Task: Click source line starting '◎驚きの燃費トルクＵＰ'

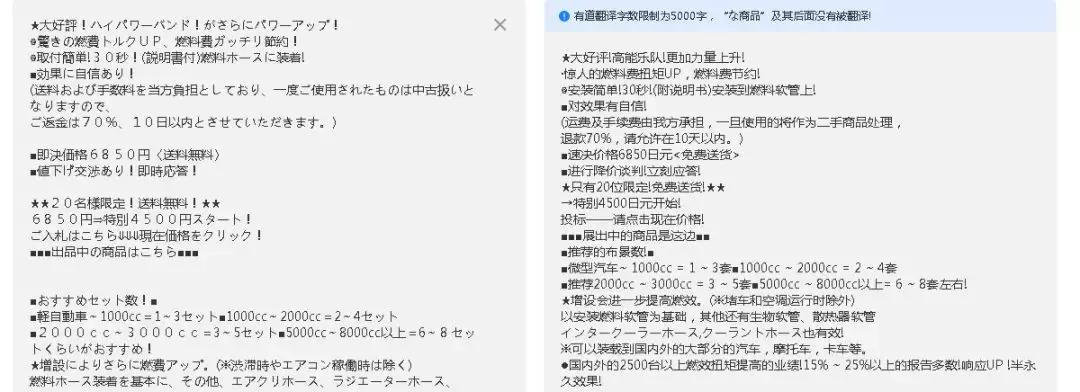Action: (164, 41)
